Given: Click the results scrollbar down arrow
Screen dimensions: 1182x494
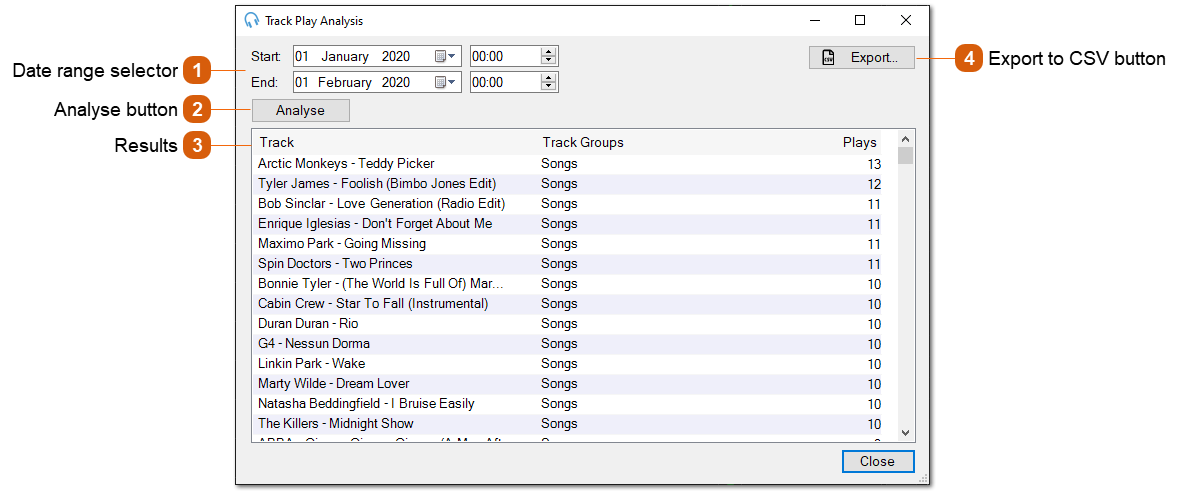Looking at the screenshot, I should (906, 433).
